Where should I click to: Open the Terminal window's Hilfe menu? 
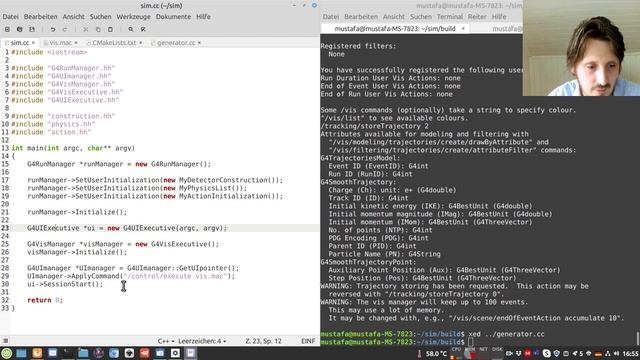click(x=499, y=17)
